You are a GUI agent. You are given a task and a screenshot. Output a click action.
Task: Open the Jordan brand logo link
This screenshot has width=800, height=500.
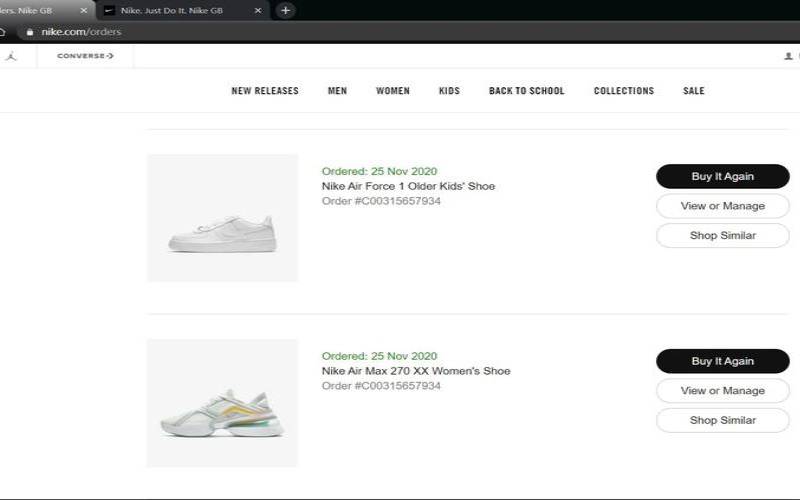[x=12, y=56]
